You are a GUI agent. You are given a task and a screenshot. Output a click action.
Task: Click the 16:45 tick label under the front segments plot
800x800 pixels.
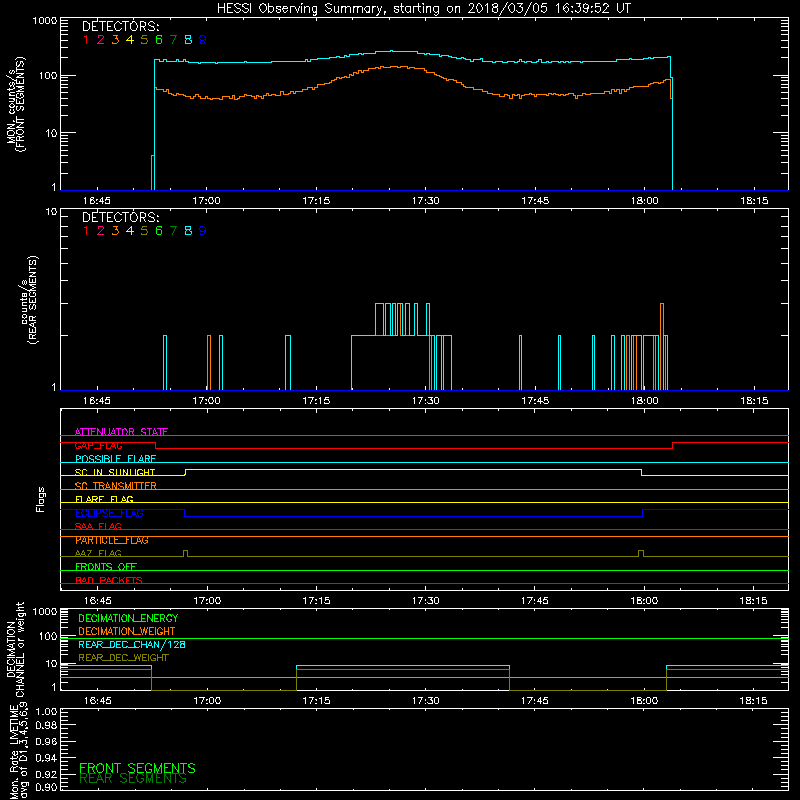pyautogui.click(x=97, y=201)
